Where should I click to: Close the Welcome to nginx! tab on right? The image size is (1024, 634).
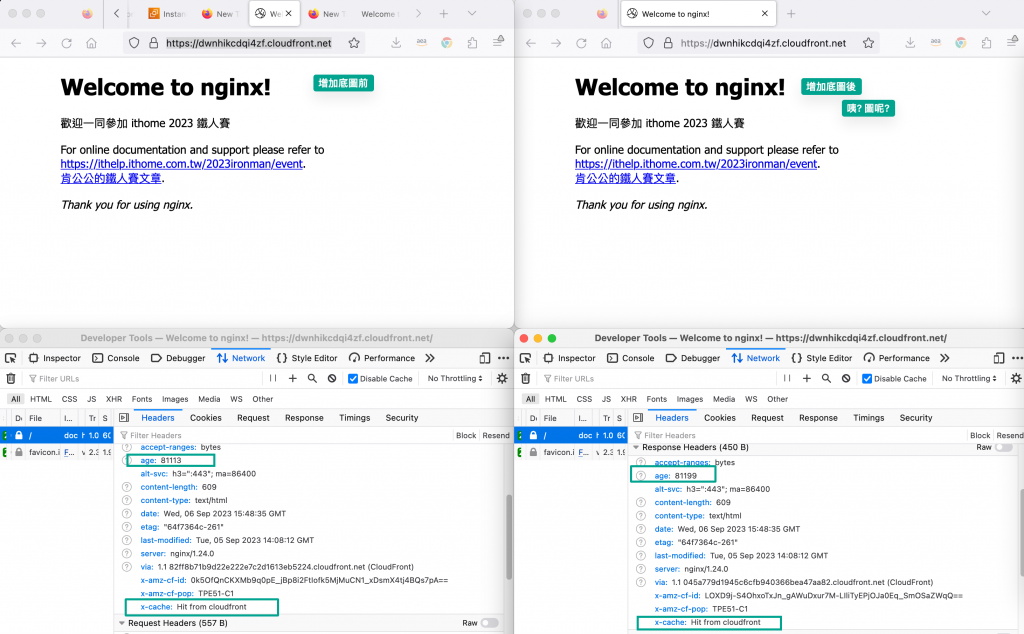765,14
